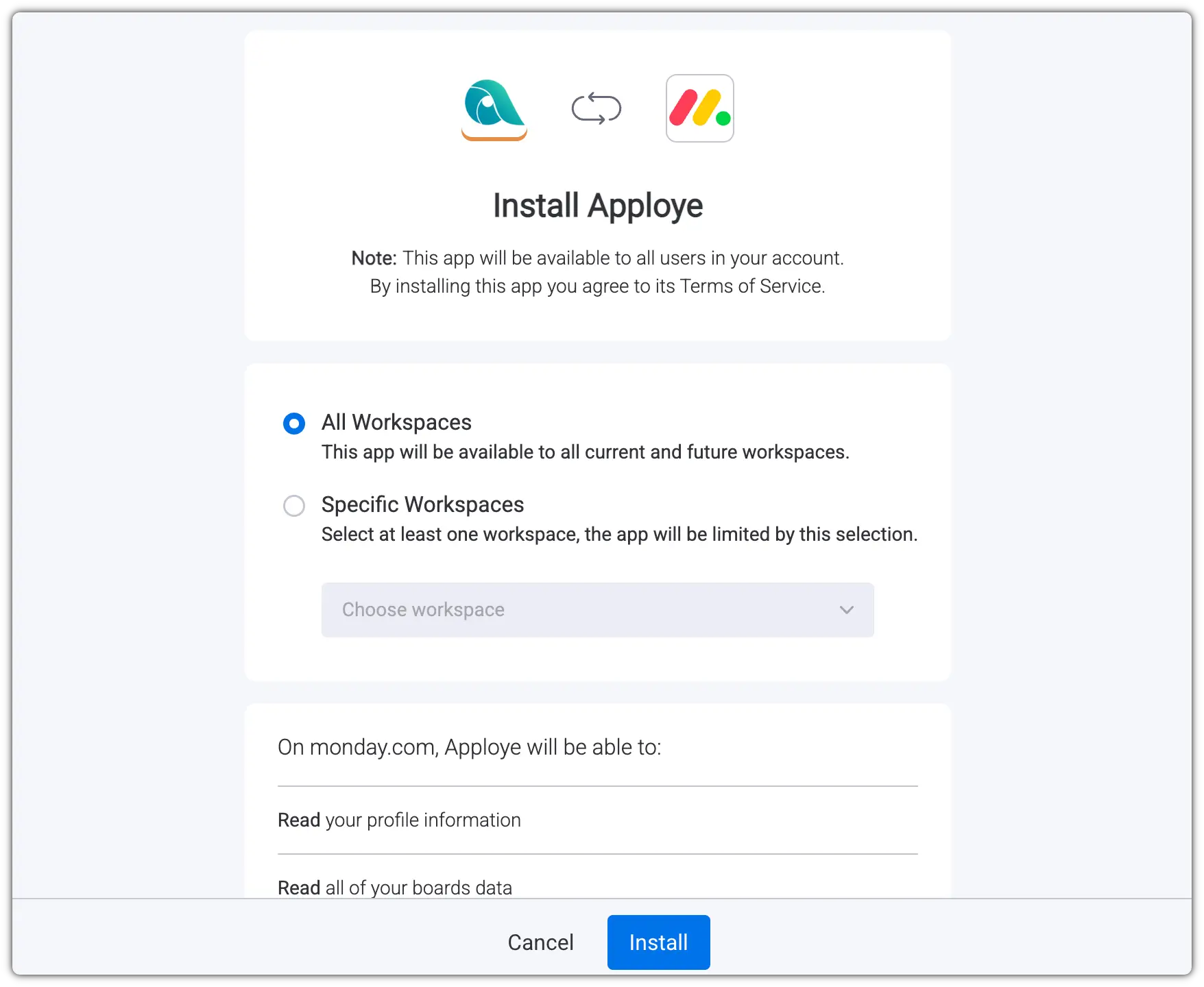Viewport: 1204px width, 987px height.
Task: Click the "Read your profile information" permission row
Action: click(x=399, y=820)
